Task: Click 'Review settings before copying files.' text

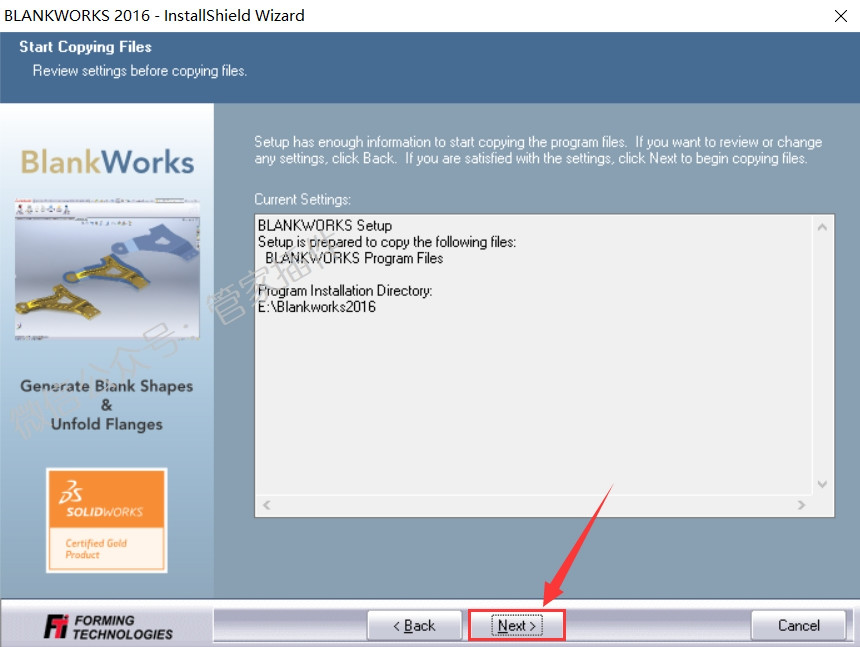Action: 140,71
